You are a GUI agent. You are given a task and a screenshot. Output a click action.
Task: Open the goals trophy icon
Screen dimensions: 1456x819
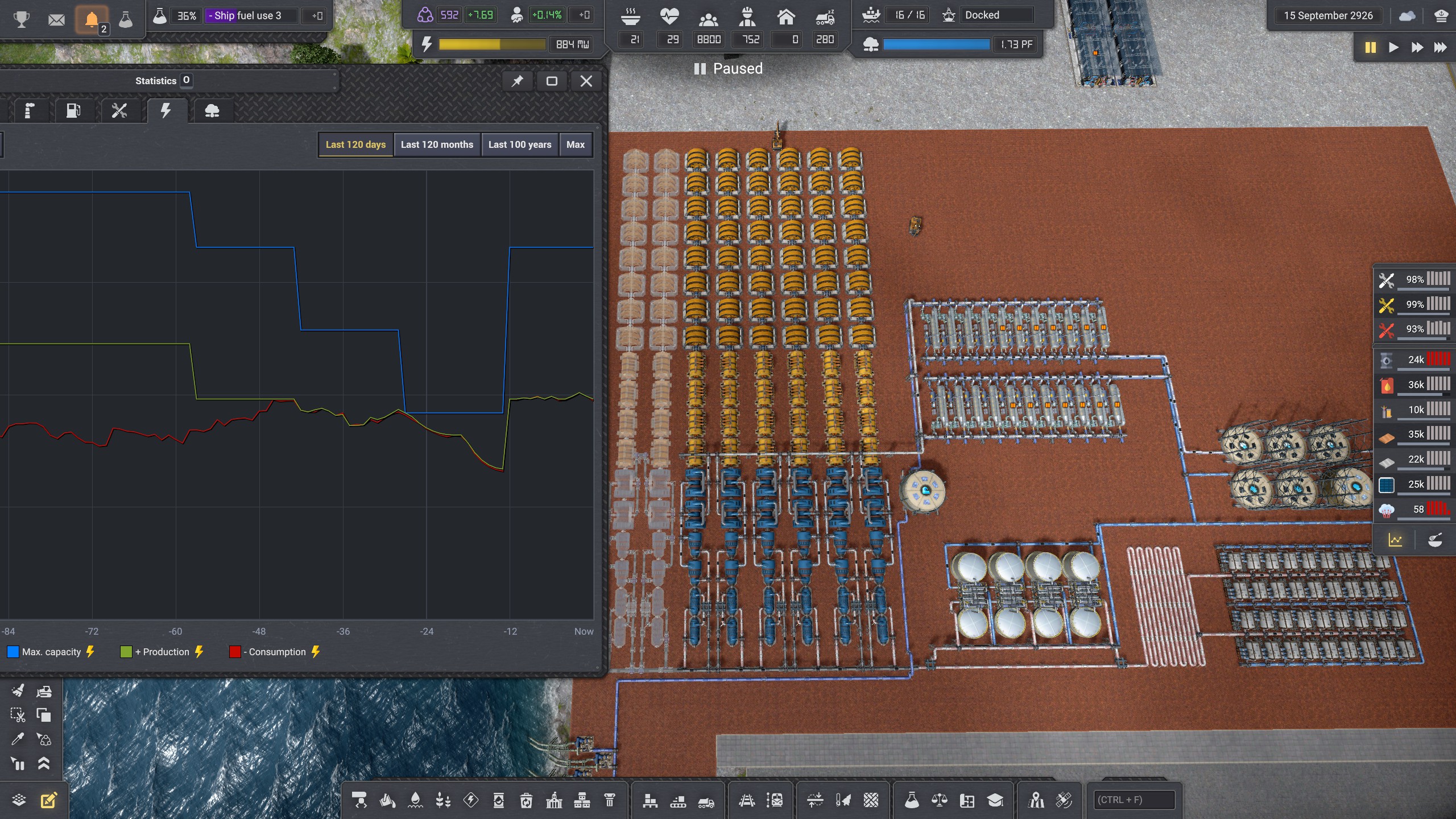pos(22,19)
